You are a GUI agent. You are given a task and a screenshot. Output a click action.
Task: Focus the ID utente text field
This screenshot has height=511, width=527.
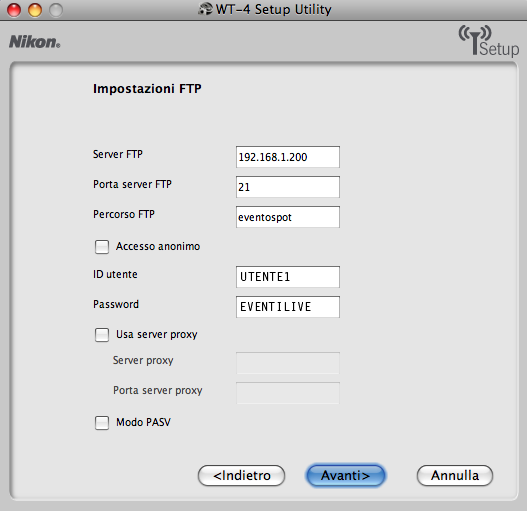288,277
